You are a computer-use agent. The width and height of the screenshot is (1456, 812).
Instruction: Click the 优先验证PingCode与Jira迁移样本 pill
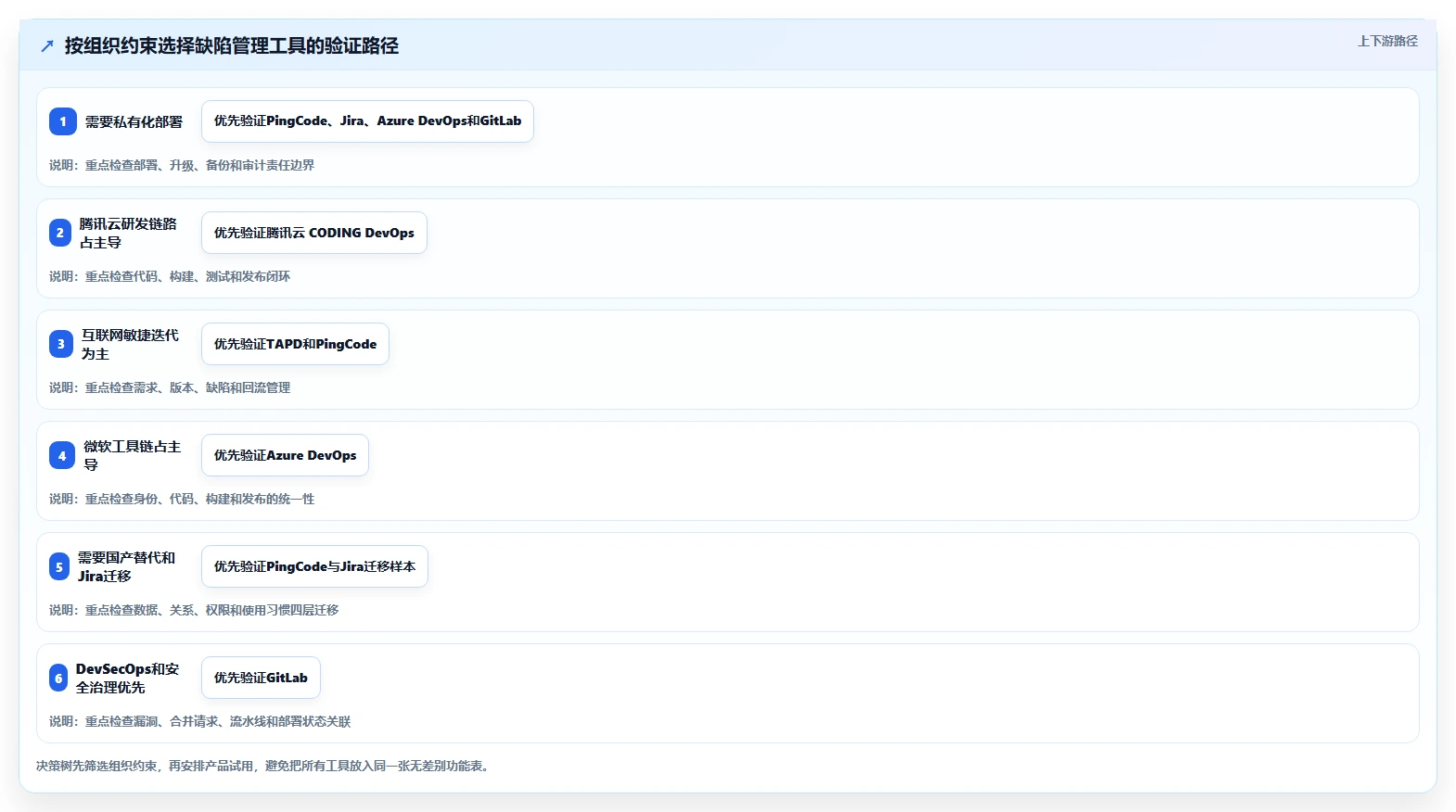click(314, 566)
